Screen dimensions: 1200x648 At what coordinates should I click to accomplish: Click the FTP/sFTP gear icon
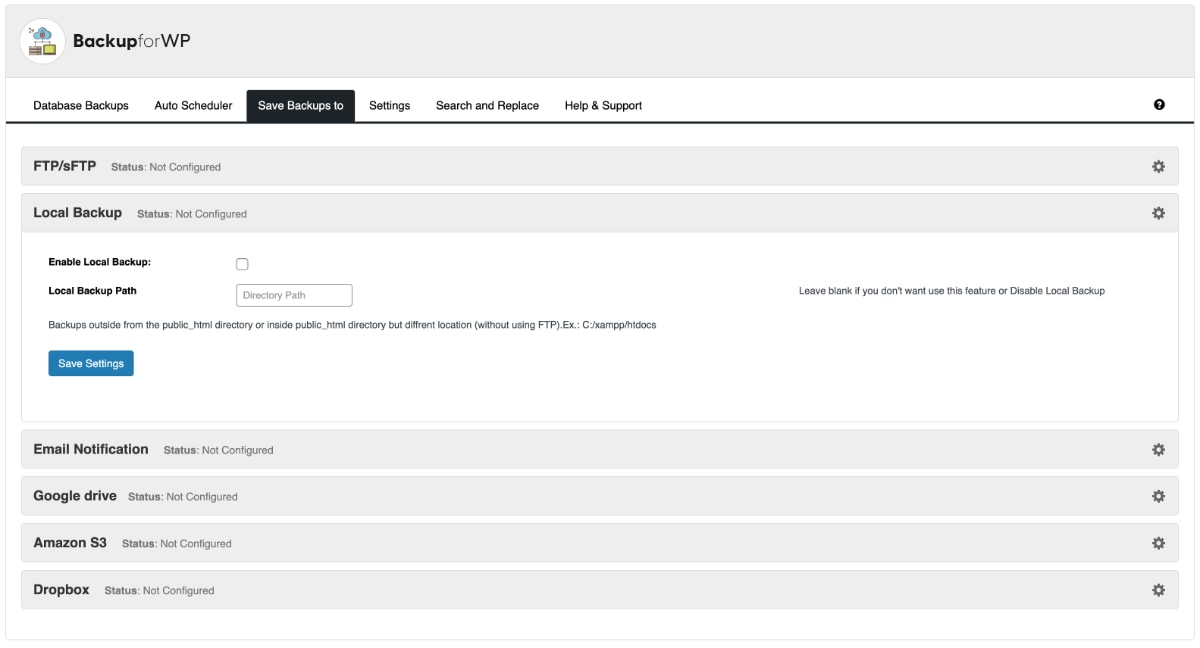coord(1158,167)
